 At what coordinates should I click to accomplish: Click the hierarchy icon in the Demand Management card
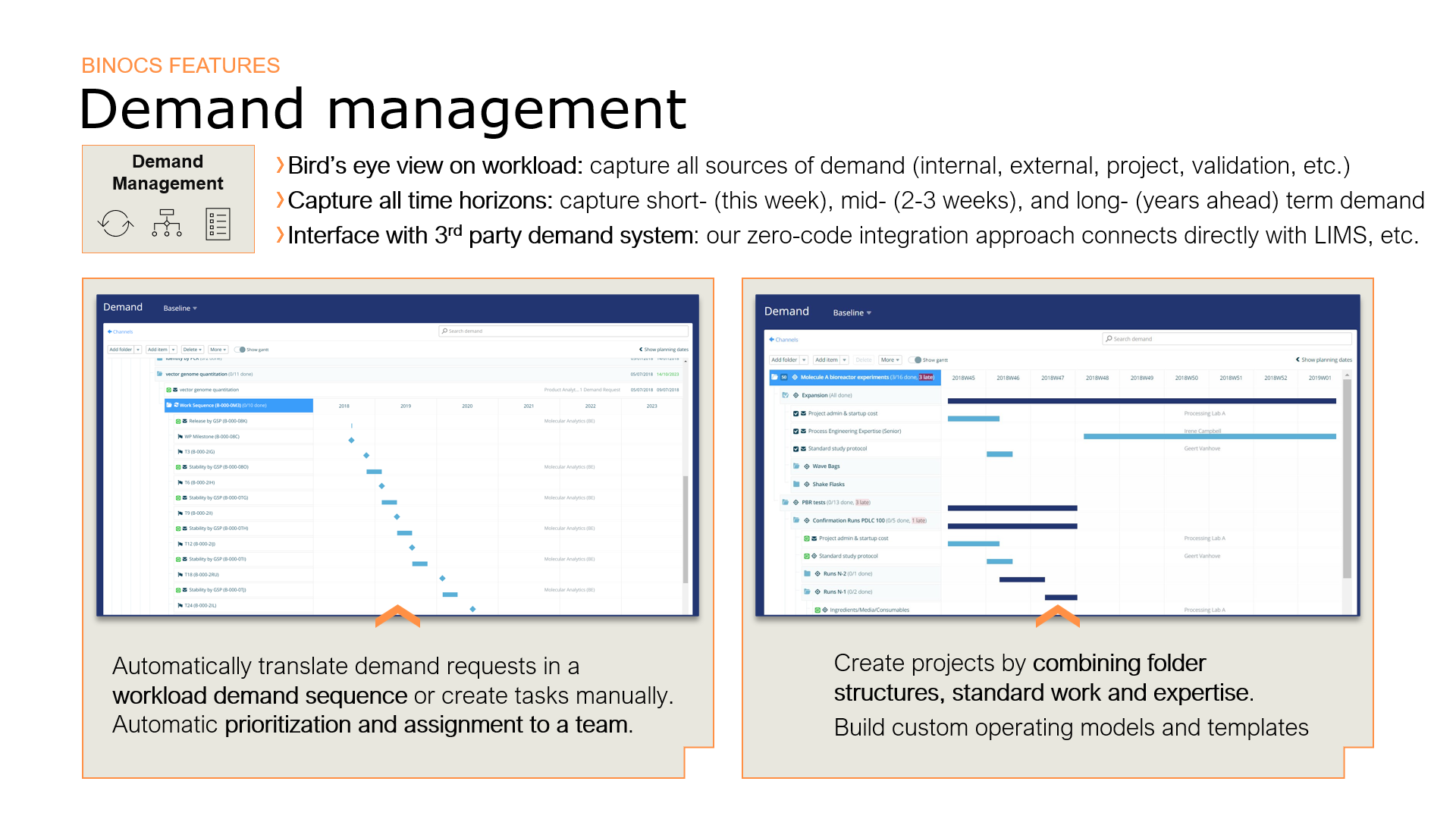(x=167, y=223)
